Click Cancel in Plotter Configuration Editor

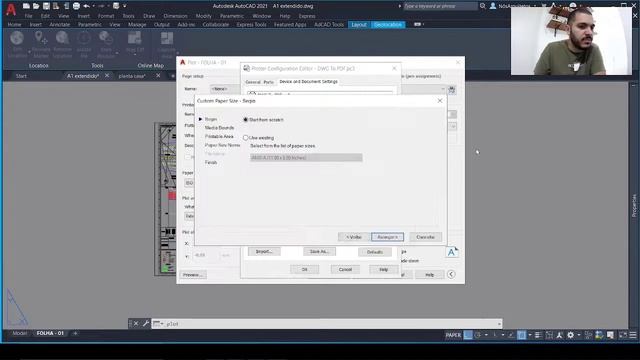pyautogui.click(x=345, y=269)
